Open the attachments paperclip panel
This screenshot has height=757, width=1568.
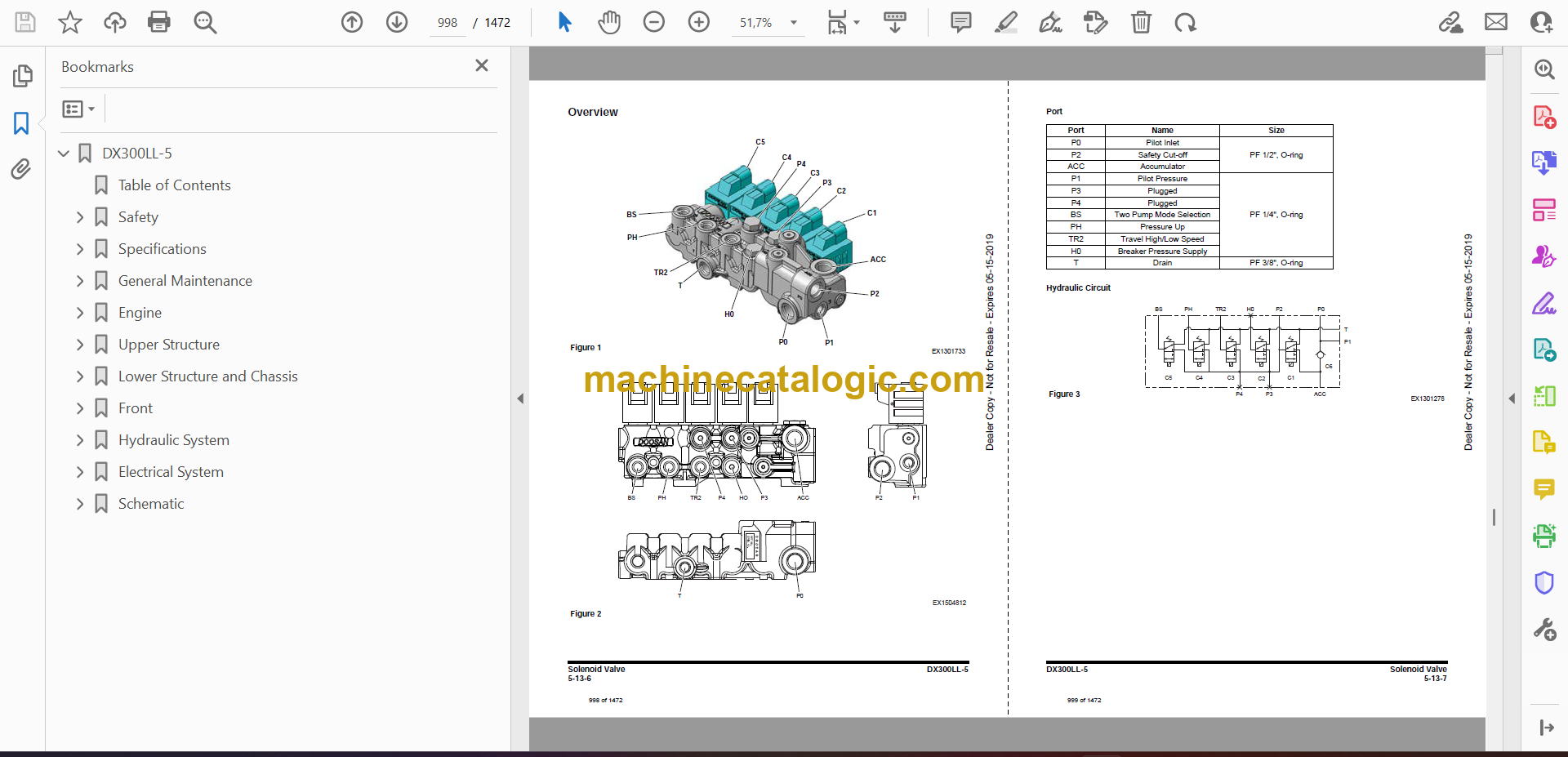(21, 169)
